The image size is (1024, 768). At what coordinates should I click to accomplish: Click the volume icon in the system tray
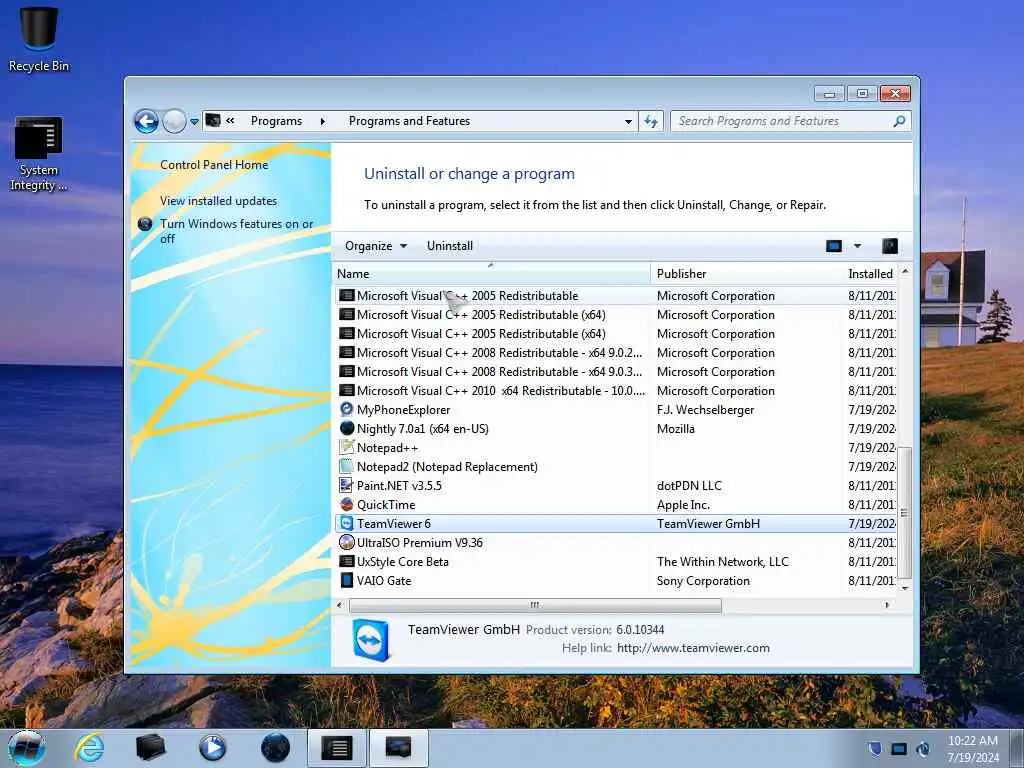923,749
